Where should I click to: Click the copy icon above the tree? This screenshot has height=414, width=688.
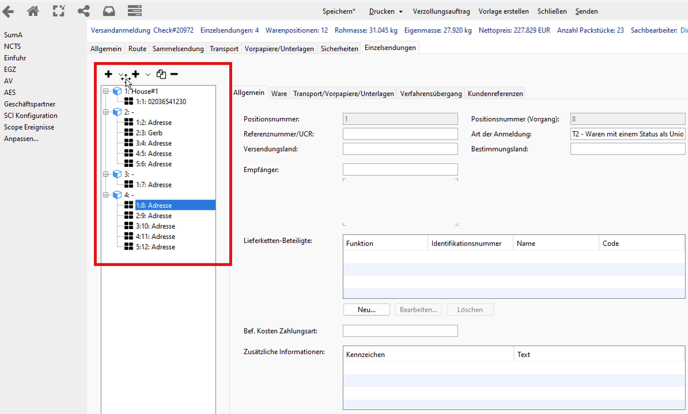coord(161,74)
